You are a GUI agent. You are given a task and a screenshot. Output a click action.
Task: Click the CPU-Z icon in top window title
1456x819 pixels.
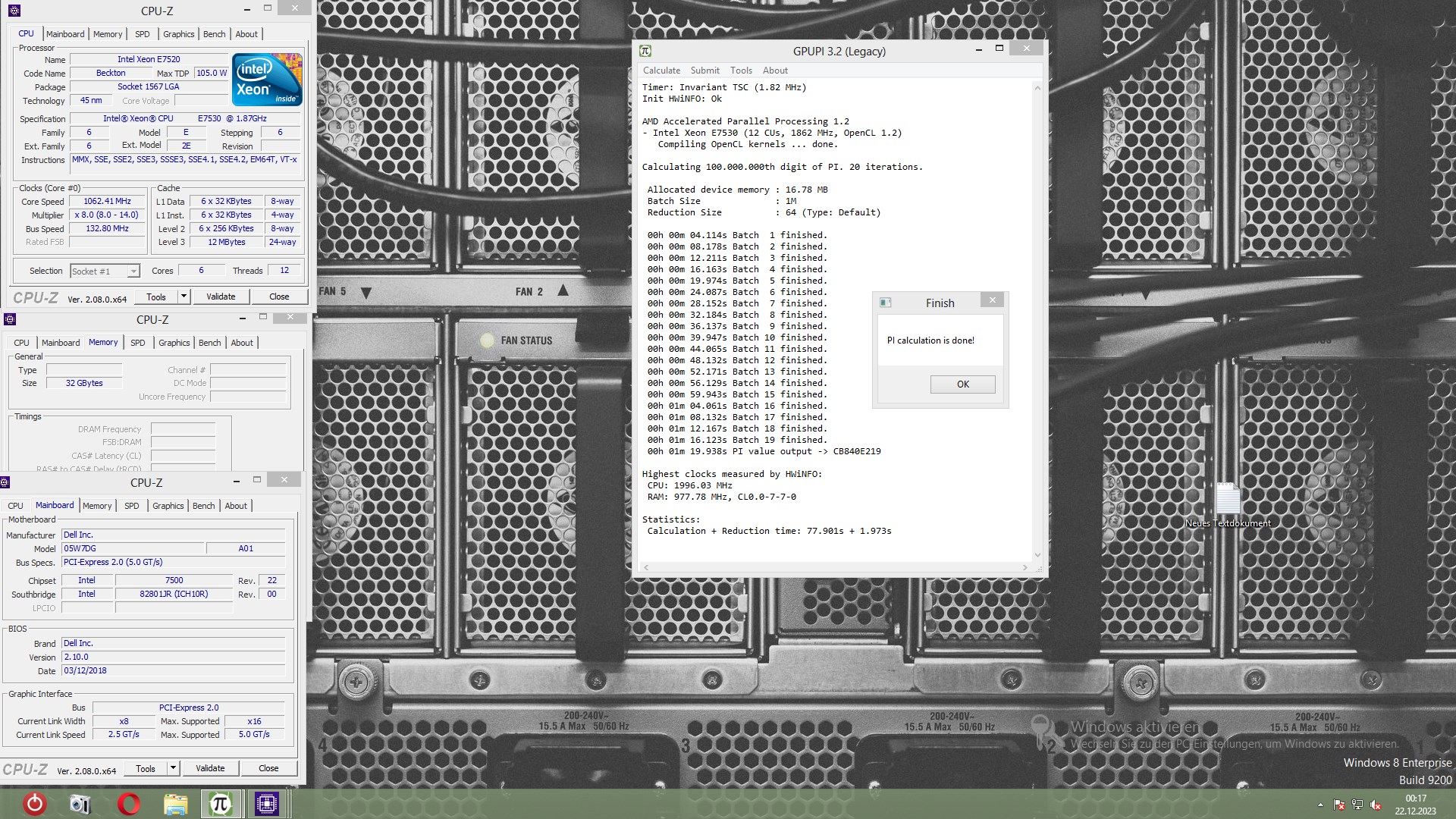point(14,11)
